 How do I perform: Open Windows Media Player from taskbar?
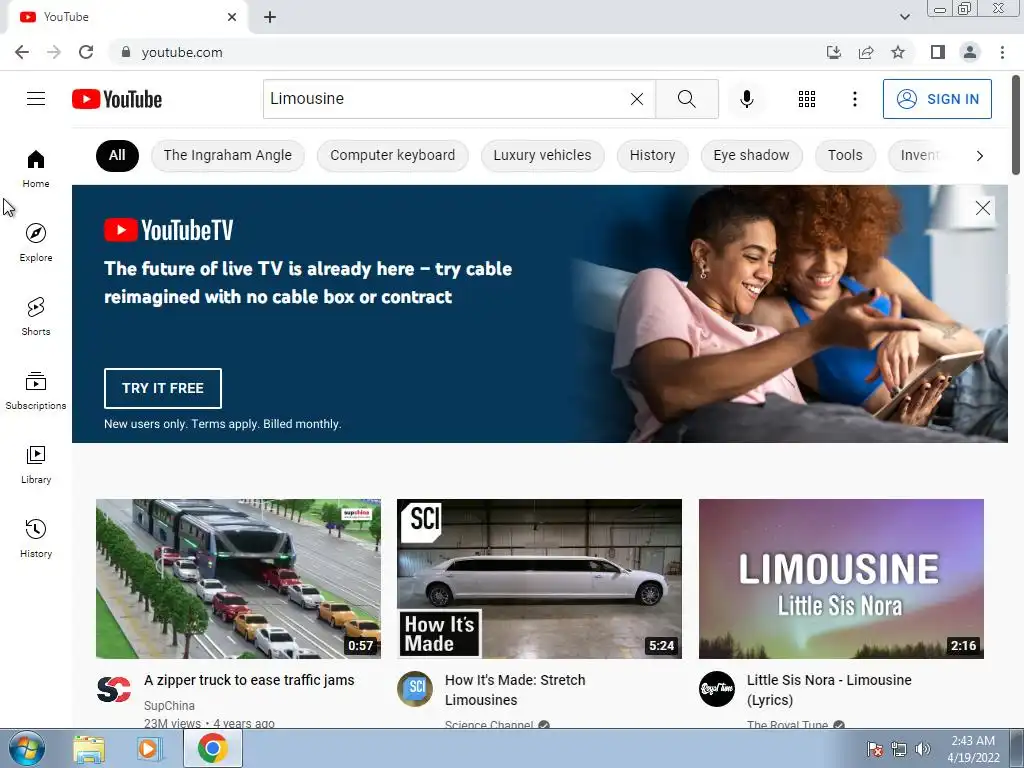pyautogui.click(x=150, y=748)
